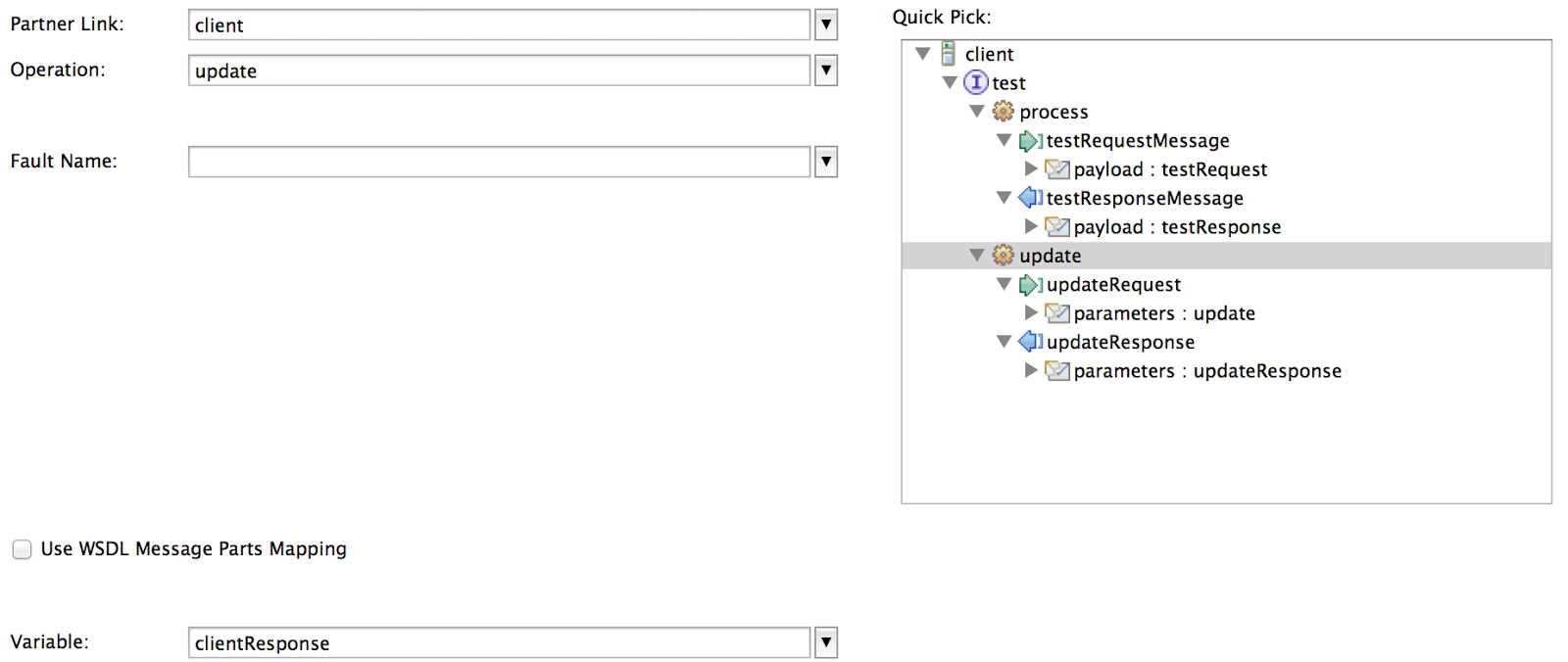Open the Variable dropdown arrow
The image size is (1568, 662).
coord(826,642)
